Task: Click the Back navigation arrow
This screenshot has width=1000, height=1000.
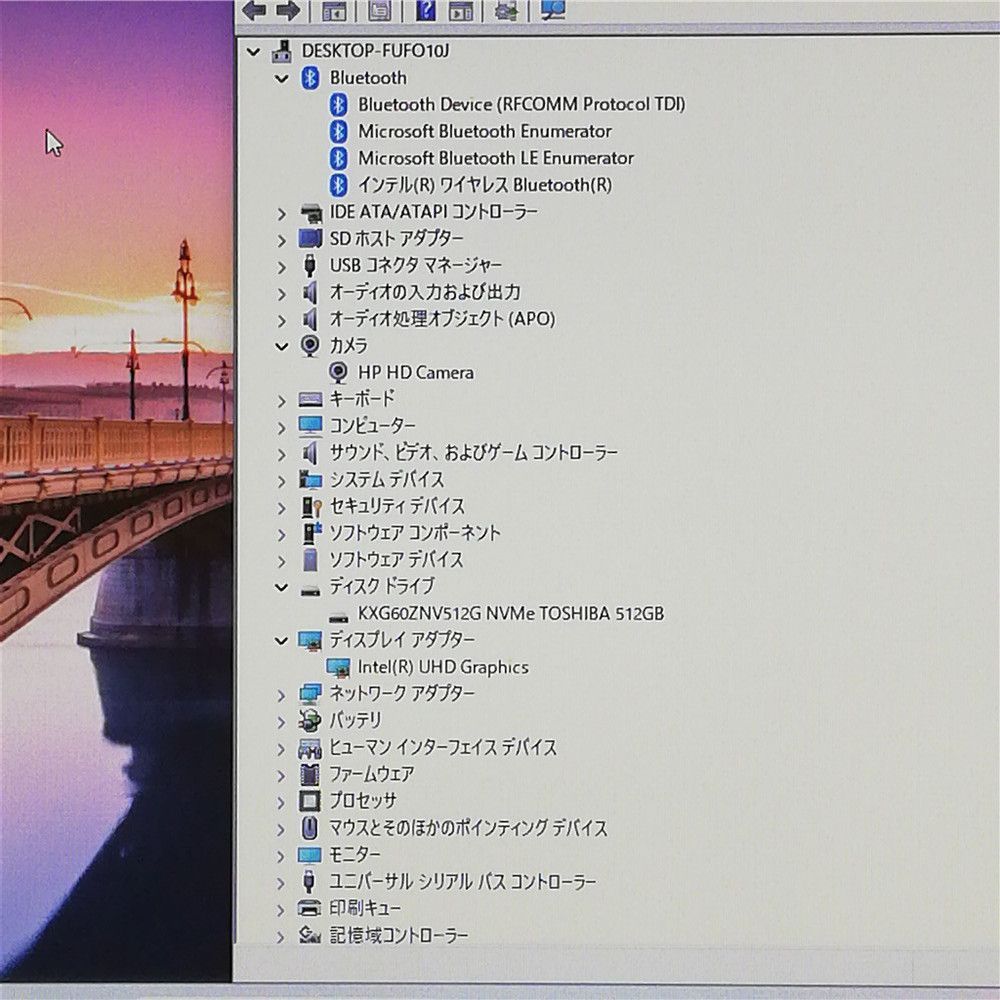Action: coord(253,12)
